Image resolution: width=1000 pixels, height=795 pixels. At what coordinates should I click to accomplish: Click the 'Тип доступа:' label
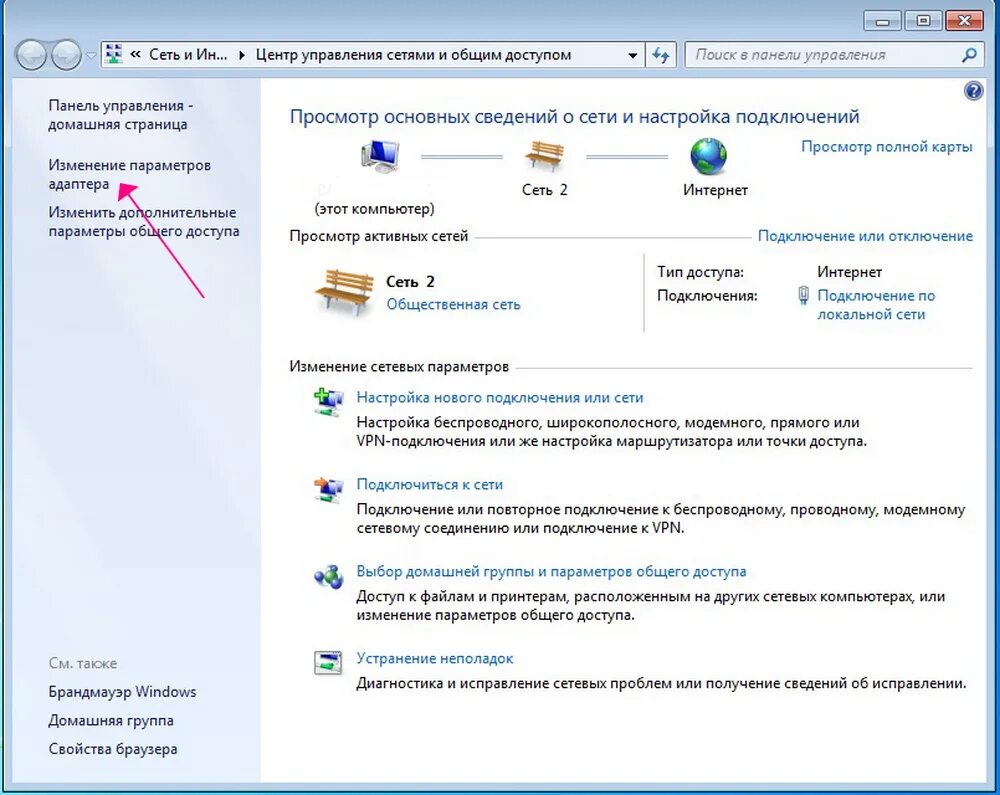pos(700,272)
